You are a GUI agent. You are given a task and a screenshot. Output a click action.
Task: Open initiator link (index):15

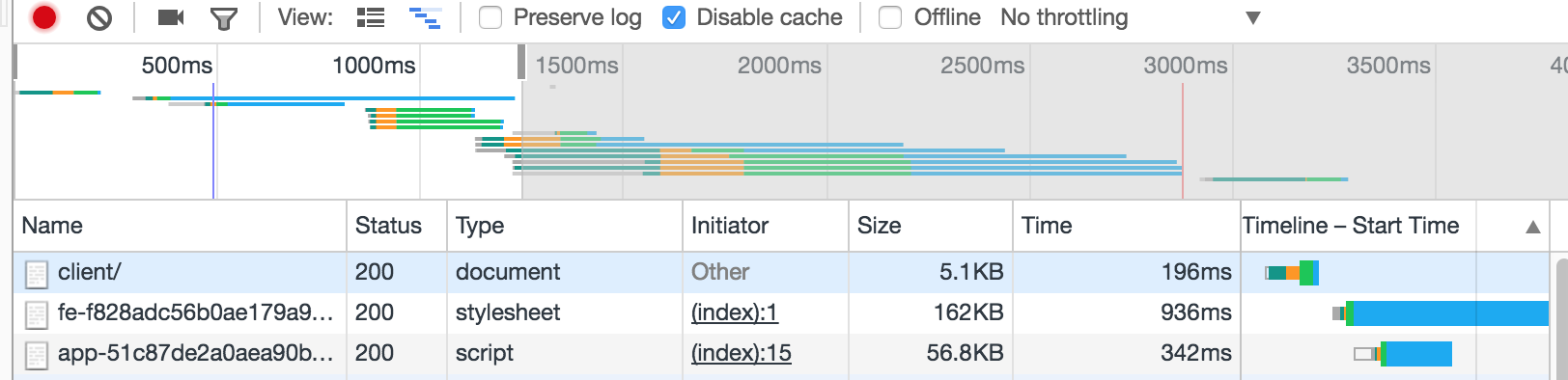[741, 353]
